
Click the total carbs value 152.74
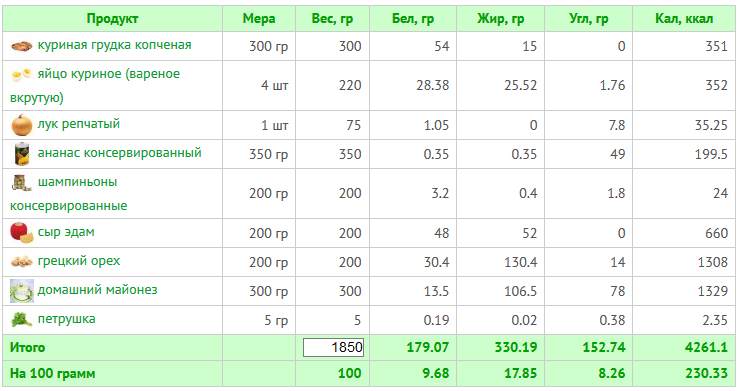point(604,348)
